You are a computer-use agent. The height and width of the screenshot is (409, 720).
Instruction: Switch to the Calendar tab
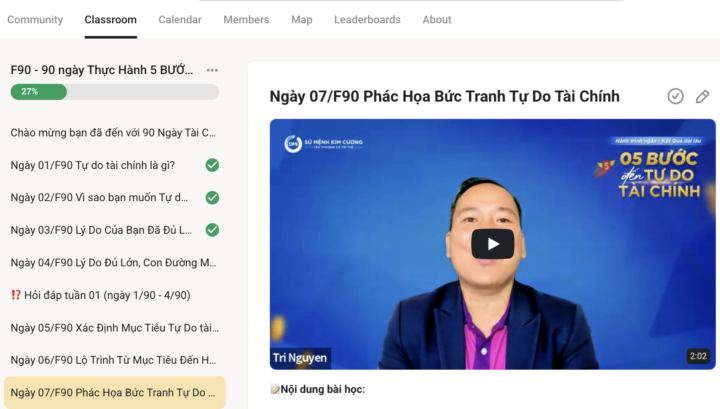click(180, 20)
